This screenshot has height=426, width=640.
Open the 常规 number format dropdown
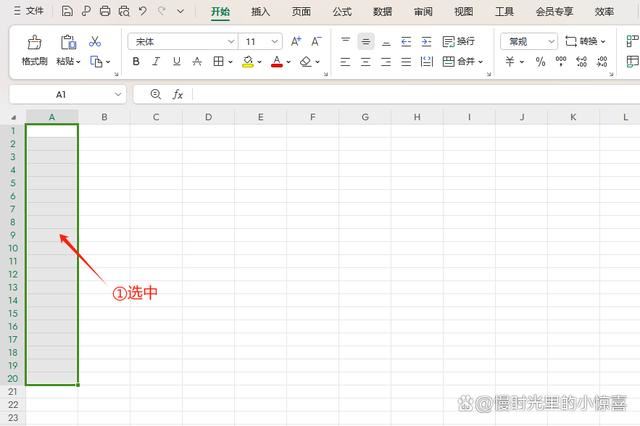tap(529, 42)
